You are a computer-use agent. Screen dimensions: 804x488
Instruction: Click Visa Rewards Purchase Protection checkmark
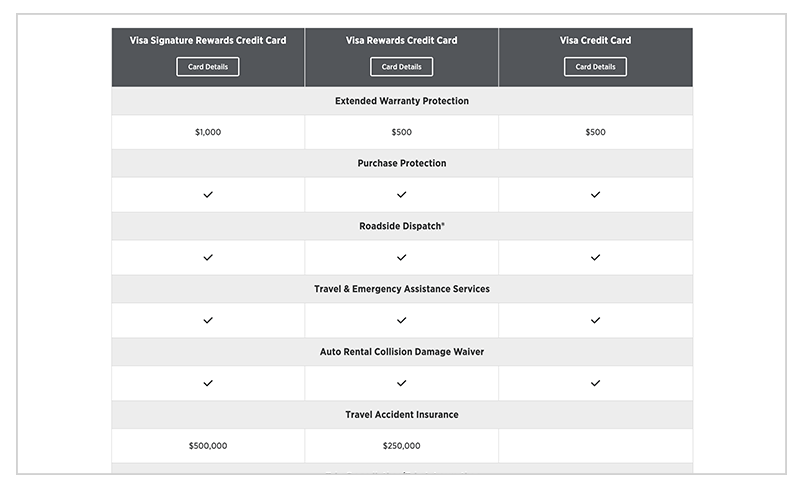[401, 195]
